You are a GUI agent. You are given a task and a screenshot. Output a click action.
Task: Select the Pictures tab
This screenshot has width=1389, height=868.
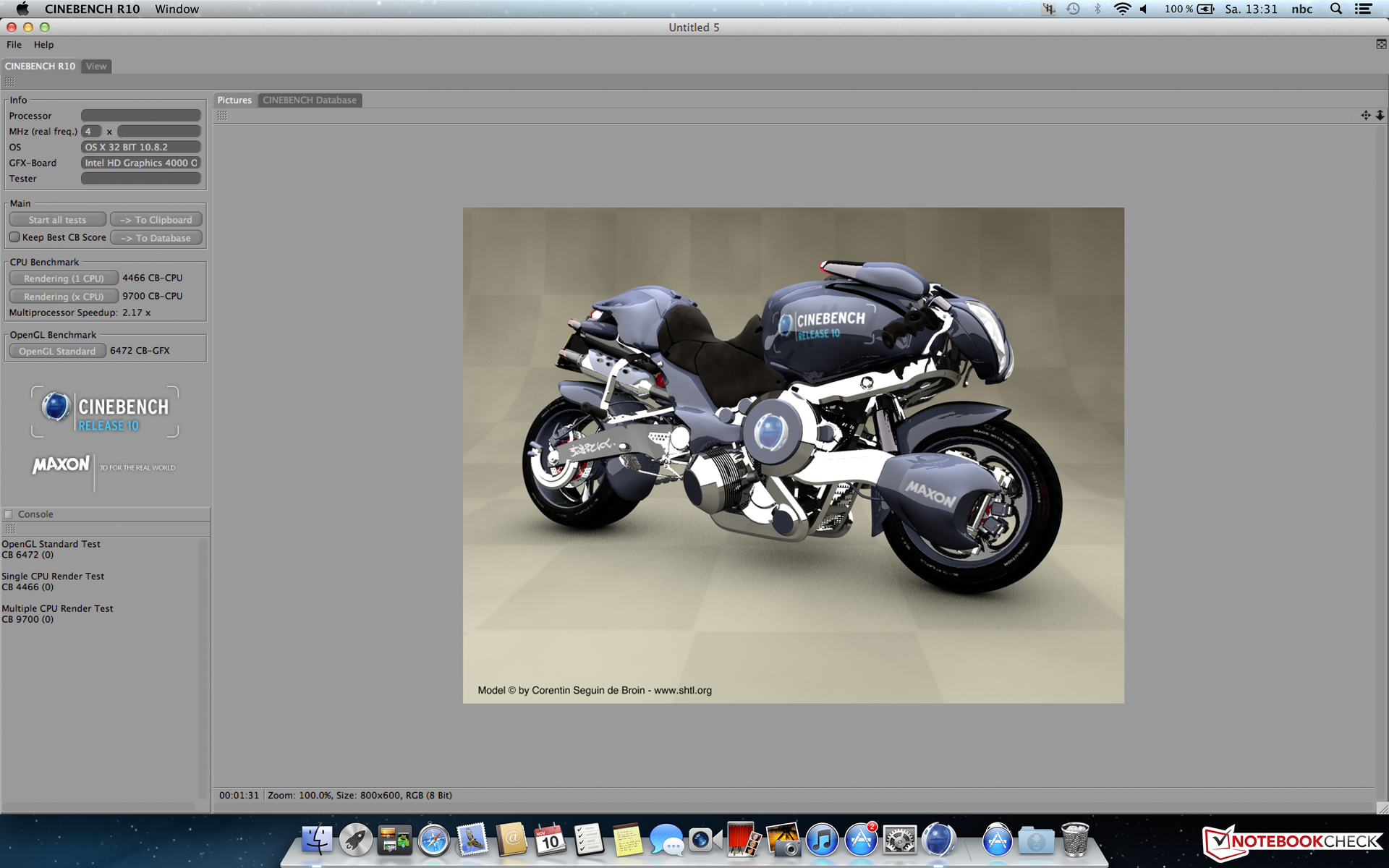pyautogui.click(x=234, y=100)
